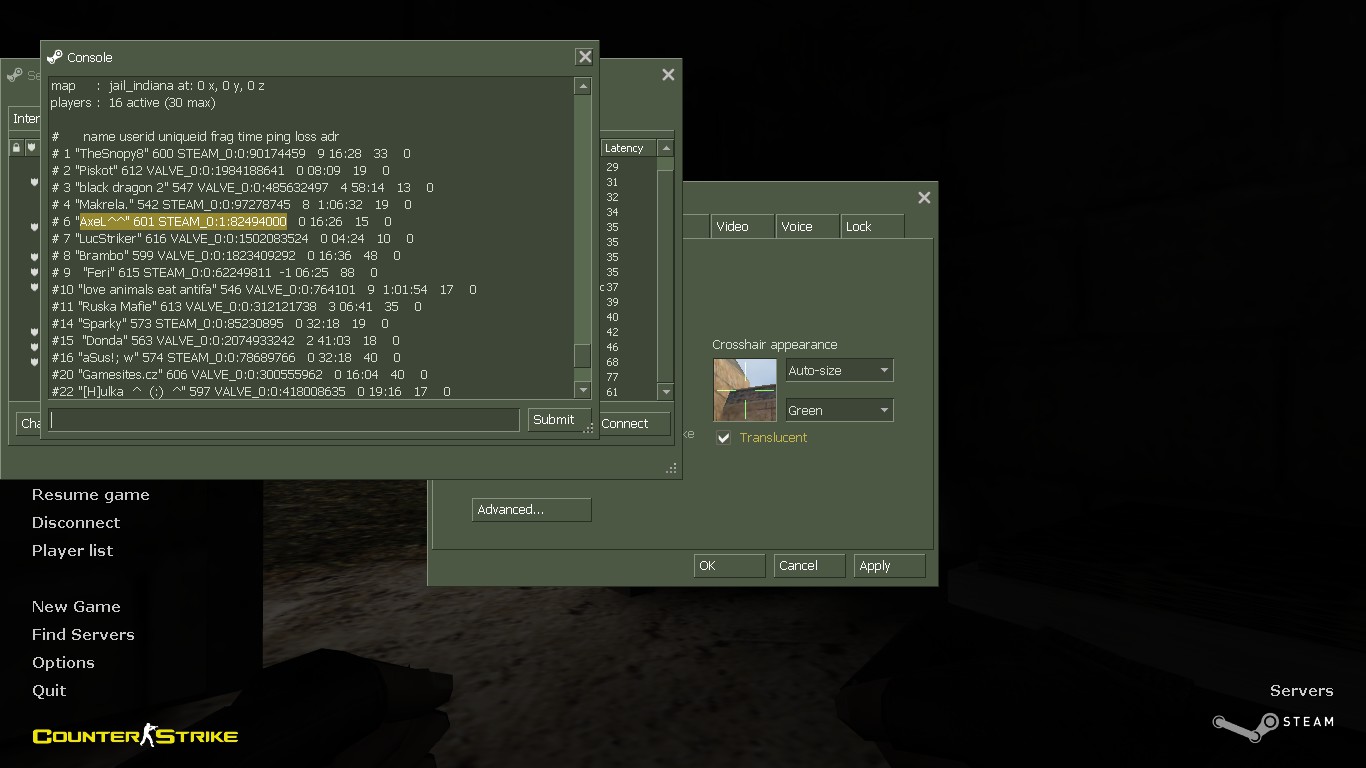Open Find Servers from main menu
Viewport: 1366px width, 768px height.
(83, 635)
